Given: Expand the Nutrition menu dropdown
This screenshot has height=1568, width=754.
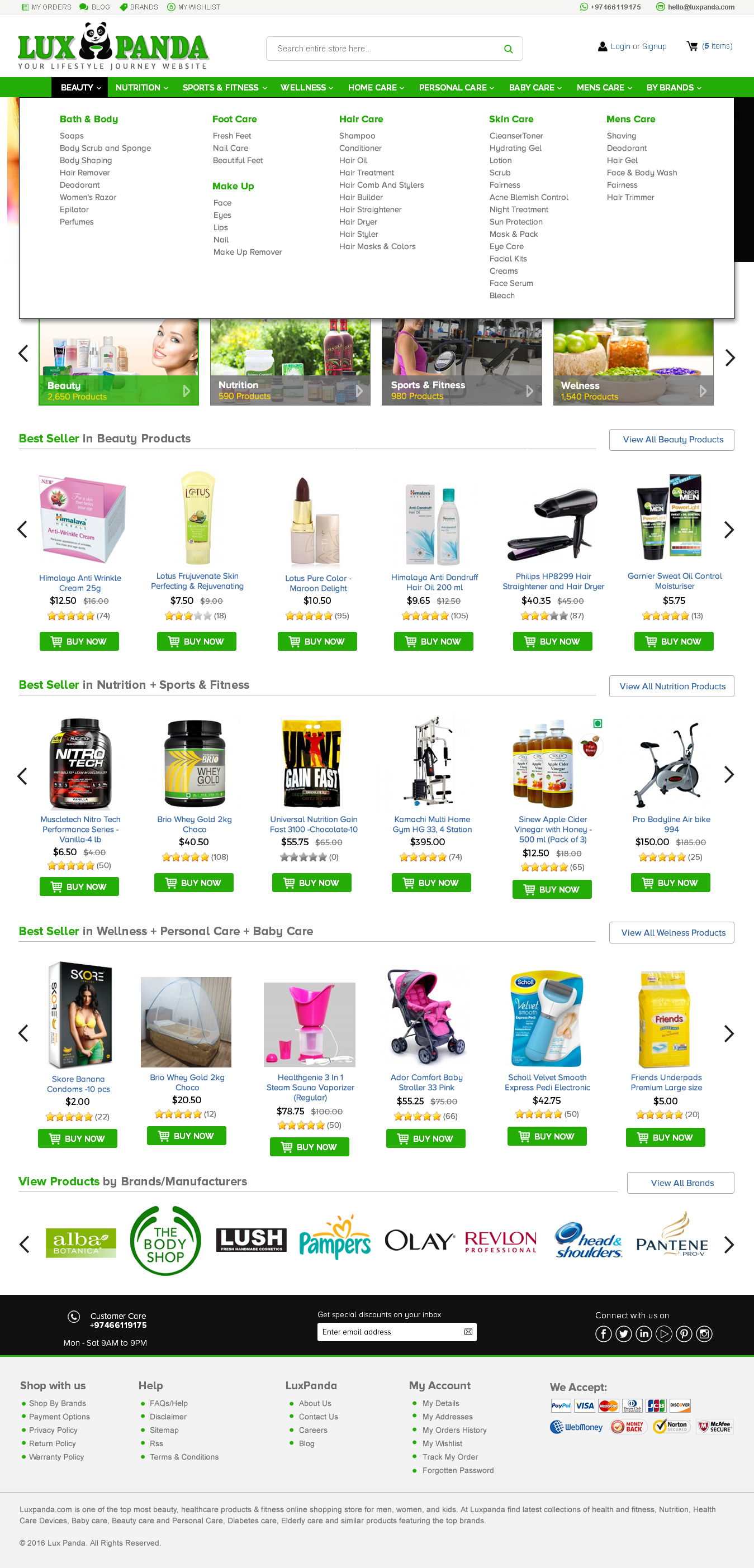Looking at the screenshot, I should coord(142,88).
